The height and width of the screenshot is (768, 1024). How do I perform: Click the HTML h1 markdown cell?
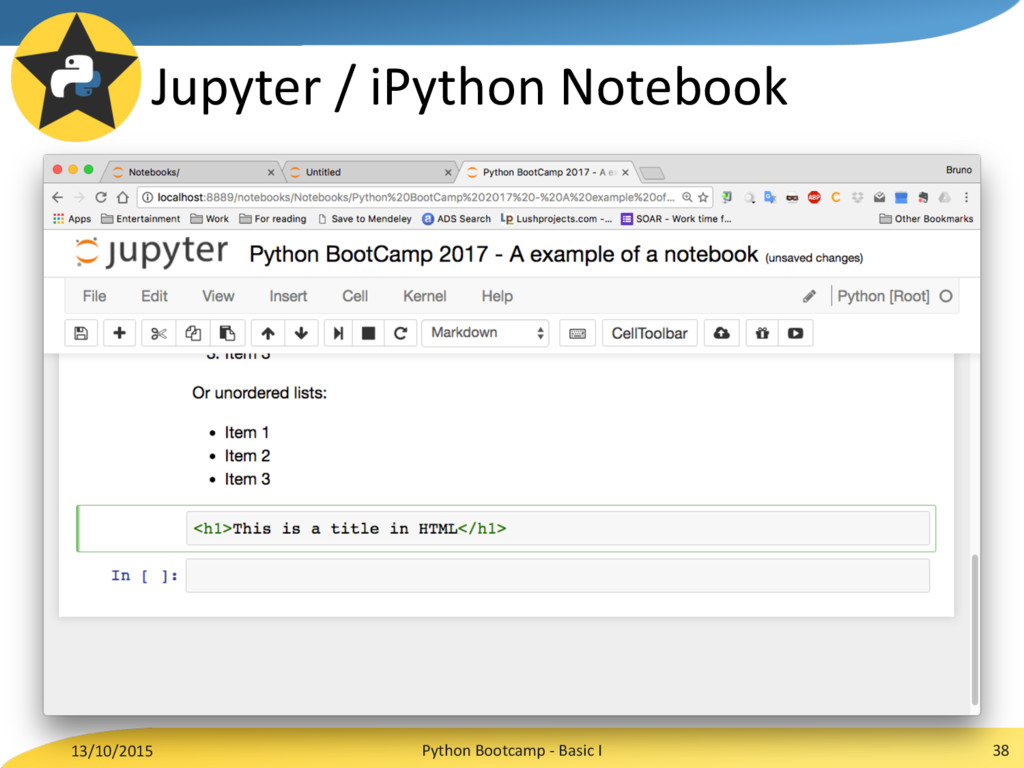click(x=558, y=528)
